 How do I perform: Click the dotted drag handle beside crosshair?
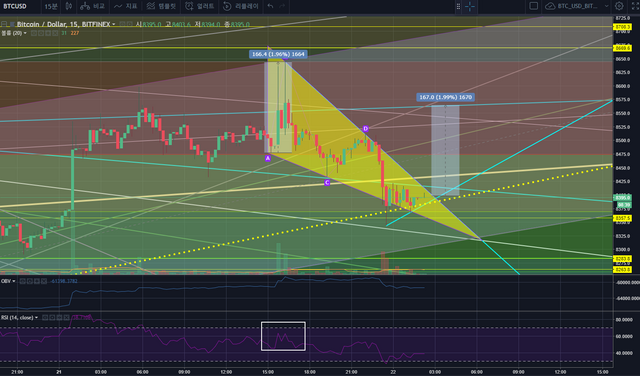[x=458, y=6]
